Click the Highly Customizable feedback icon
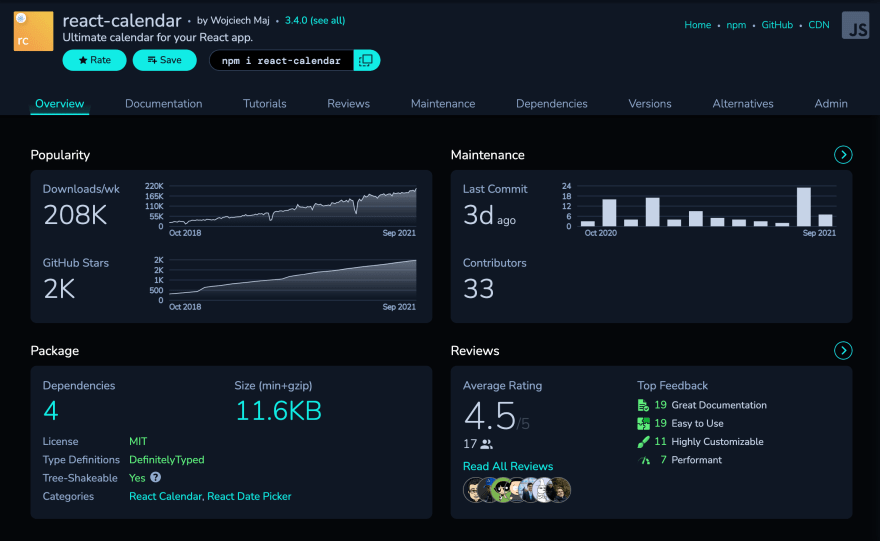Image resolution: width=880 pixels, height=541 pixels. (643, 442)
